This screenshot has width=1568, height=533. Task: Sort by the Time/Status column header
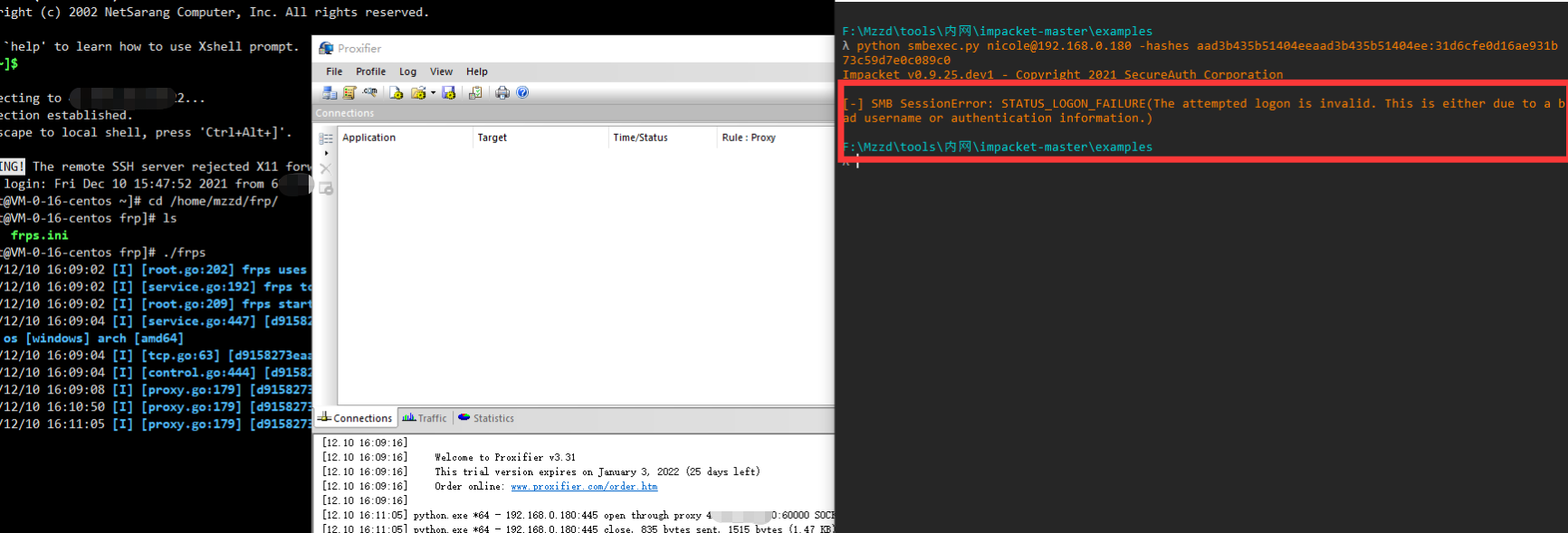(663, 138)
